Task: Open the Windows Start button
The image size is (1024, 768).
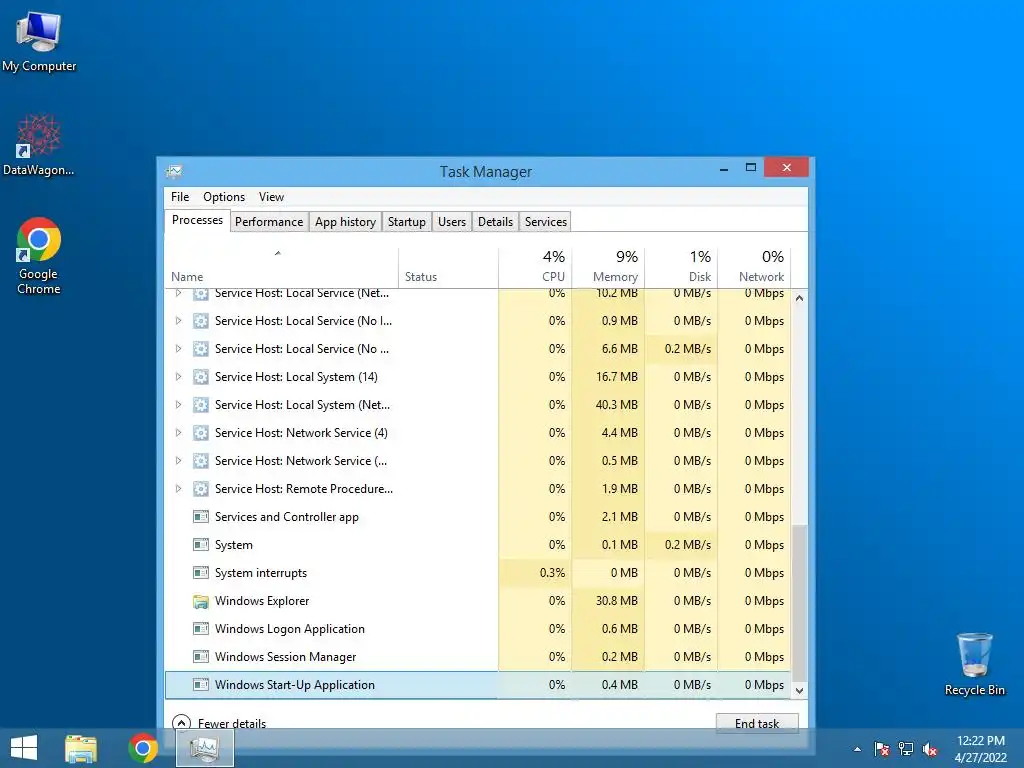Action: tap(24, 748)
